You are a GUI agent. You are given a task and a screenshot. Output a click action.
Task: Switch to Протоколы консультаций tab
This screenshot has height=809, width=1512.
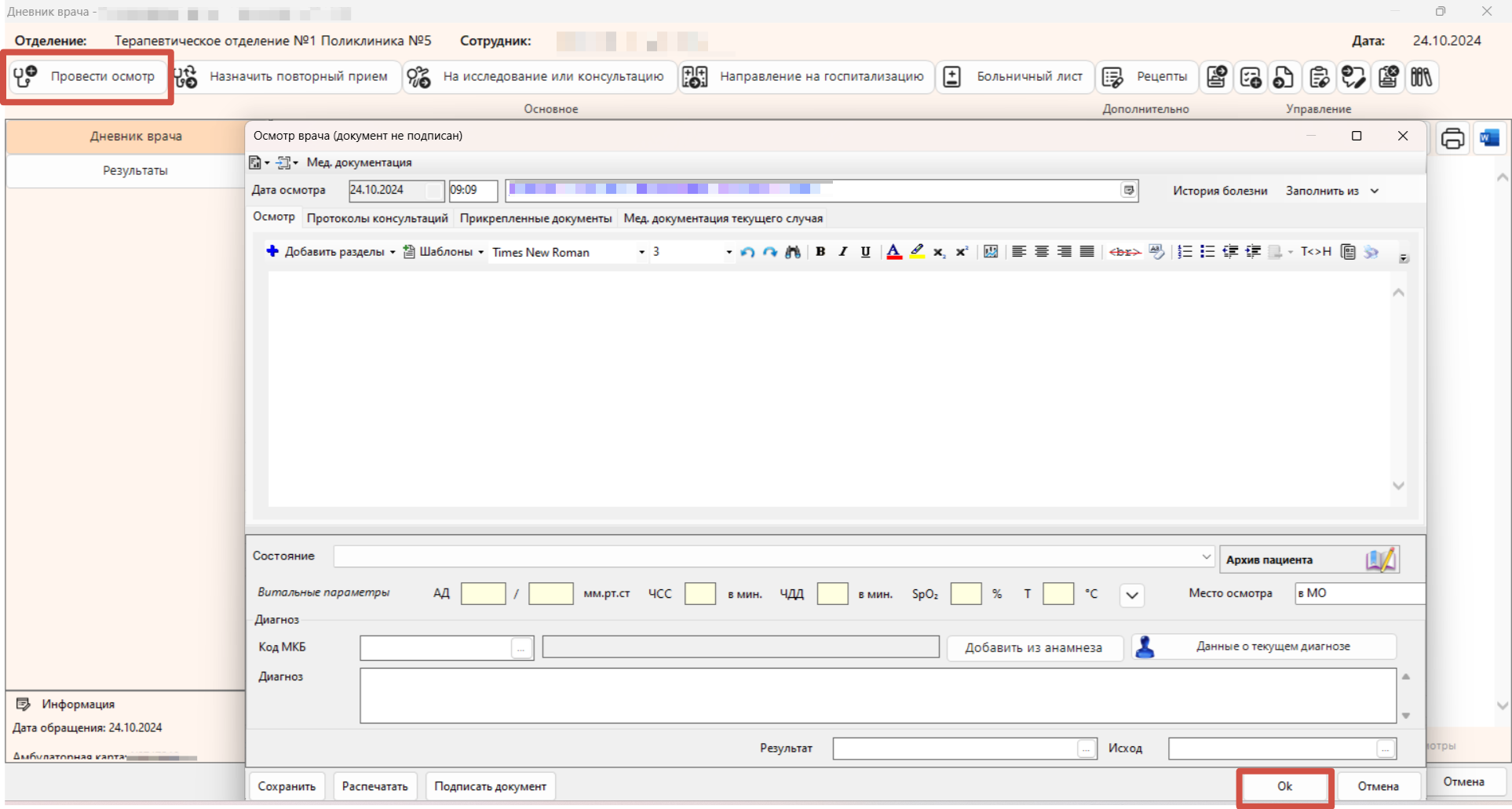pyautogui.click(x=378, y=218)
